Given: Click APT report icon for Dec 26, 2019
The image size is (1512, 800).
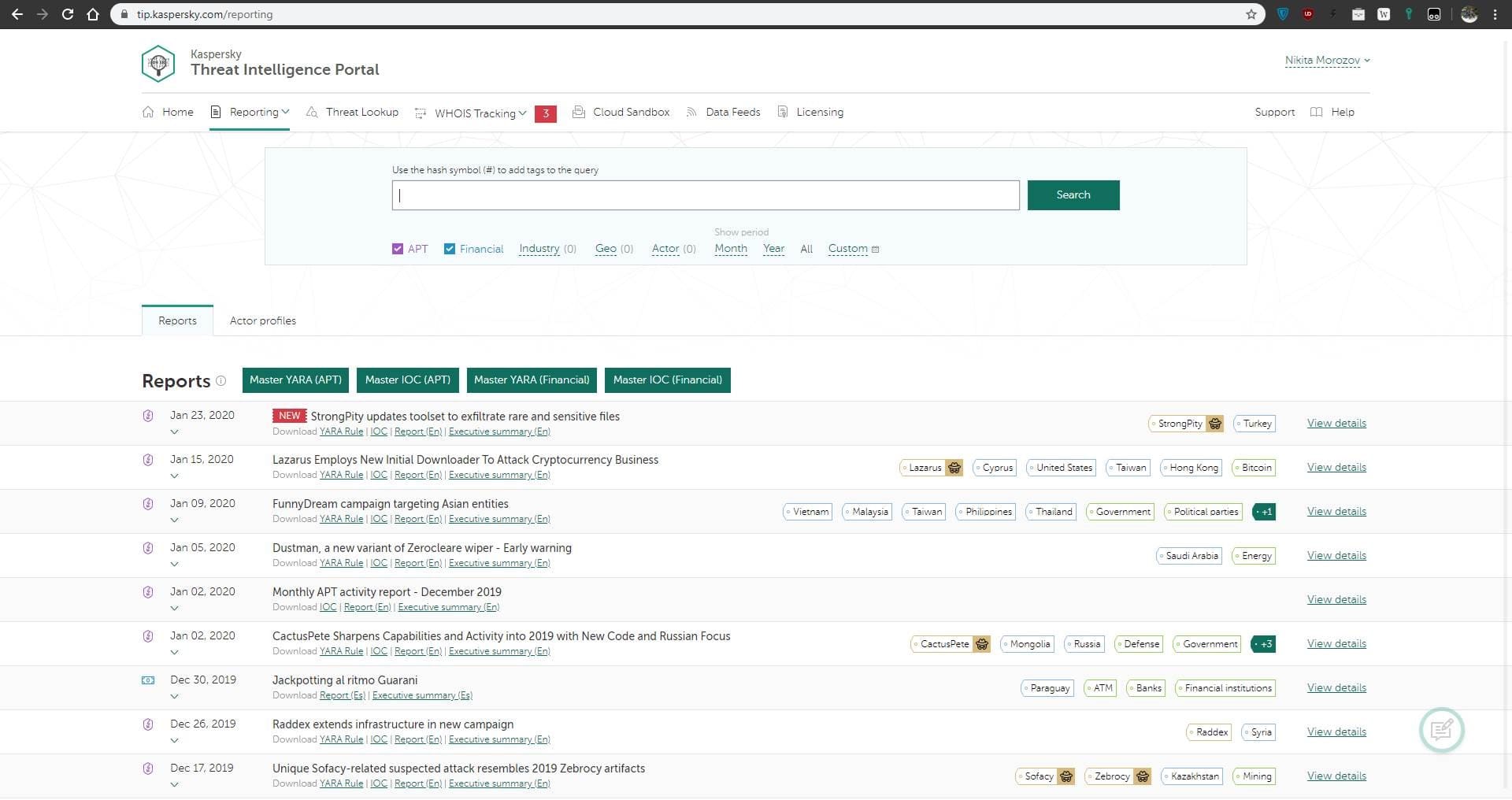Looking at the screenshot, I should 148,724.
